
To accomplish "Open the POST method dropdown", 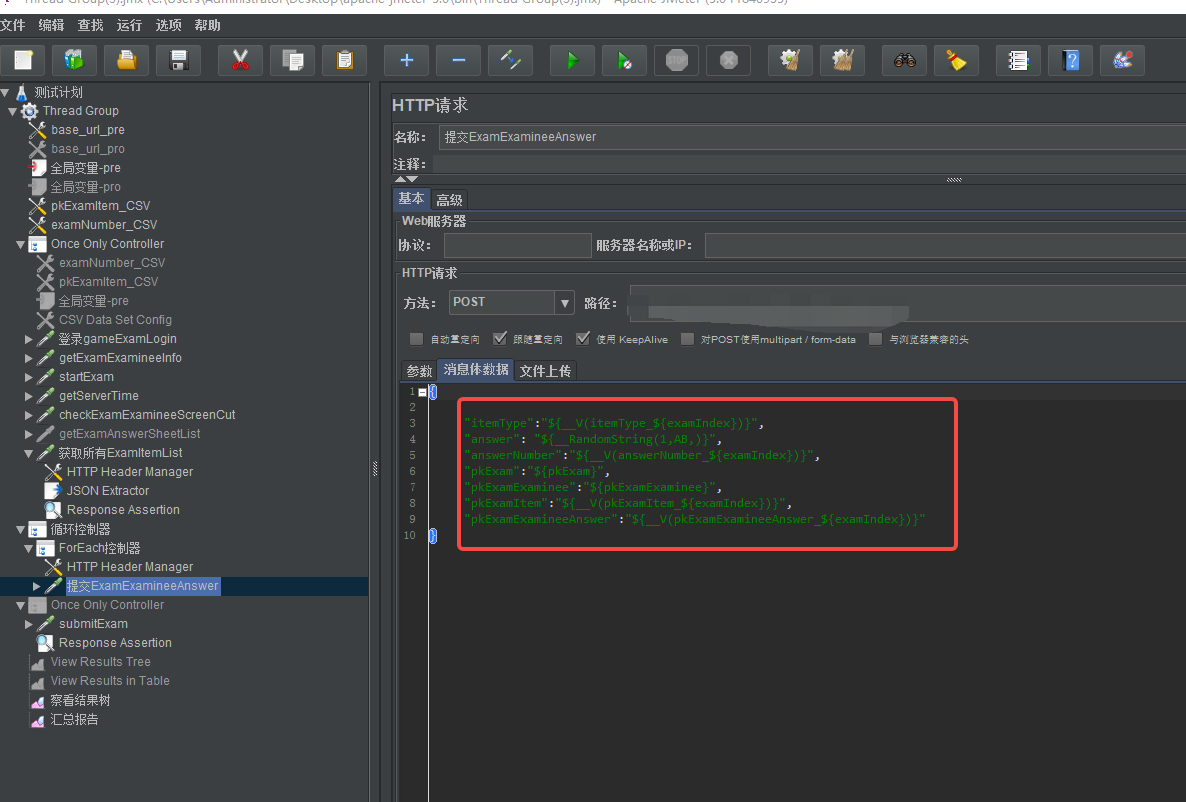I will click(564, 303).
